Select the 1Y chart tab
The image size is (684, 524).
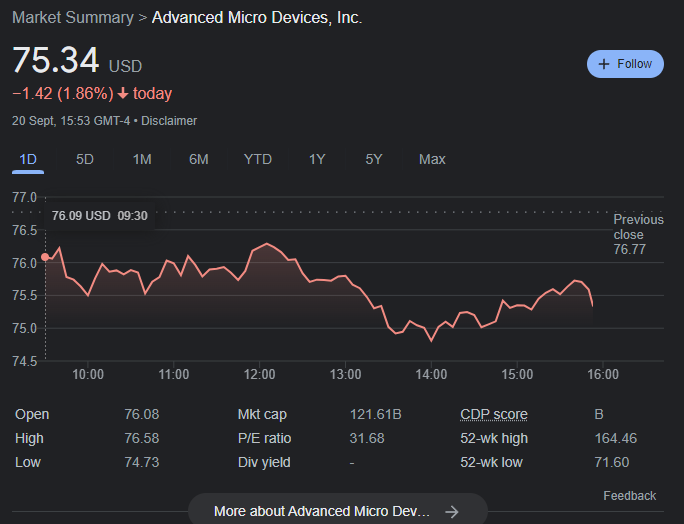[x=317, y=159]
